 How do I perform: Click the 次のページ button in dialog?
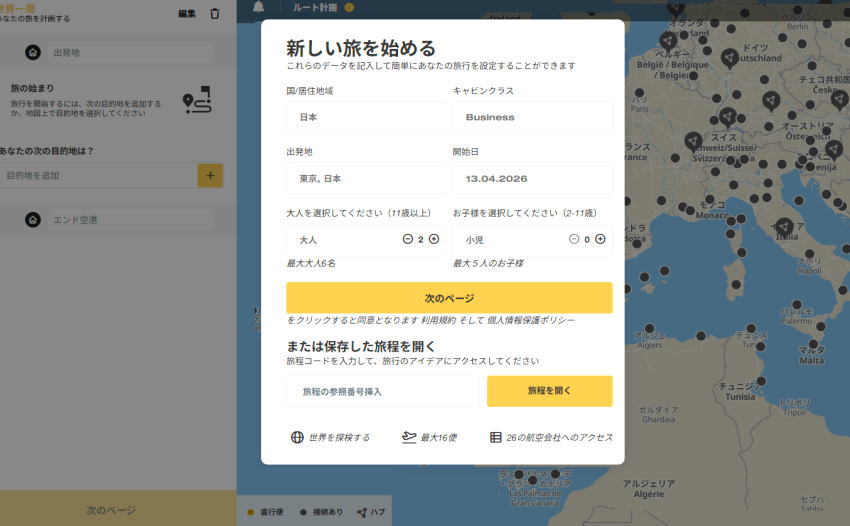(449, 298)
